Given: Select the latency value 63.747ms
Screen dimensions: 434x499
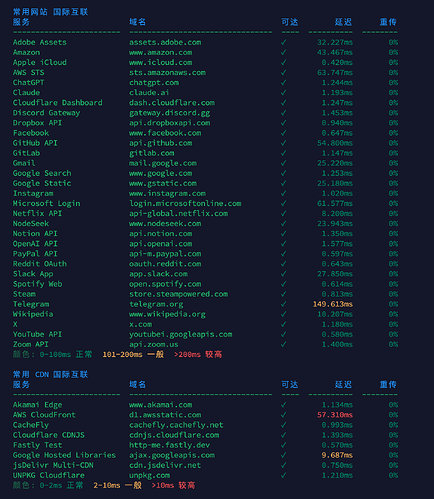Looking at the screenshot, I should click(x=335, y=72).
